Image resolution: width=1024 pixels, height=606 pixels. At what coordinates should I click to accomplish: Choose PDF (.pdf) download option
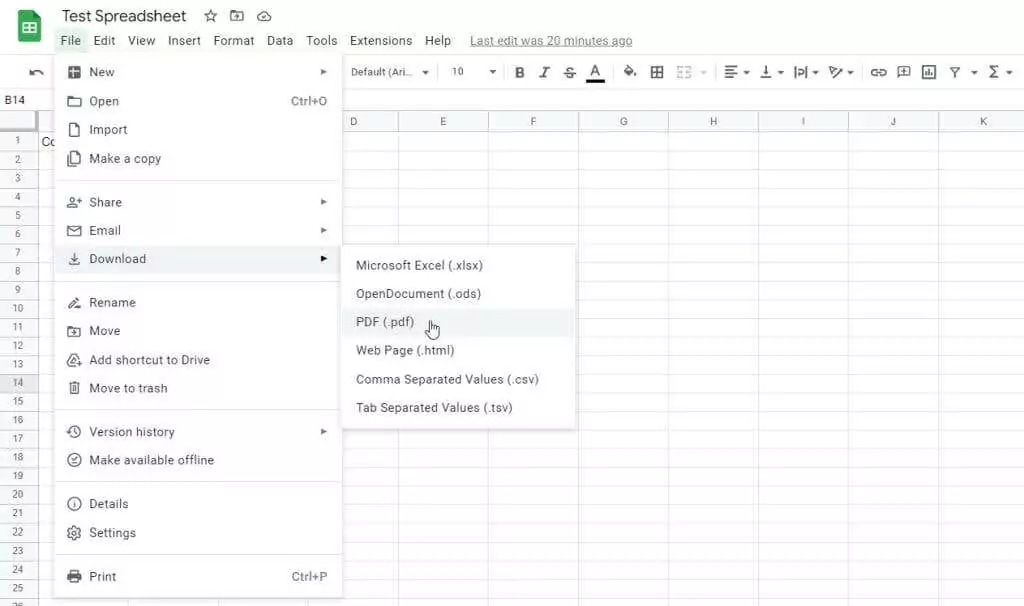pyautogui.click(x=385, y=322)
